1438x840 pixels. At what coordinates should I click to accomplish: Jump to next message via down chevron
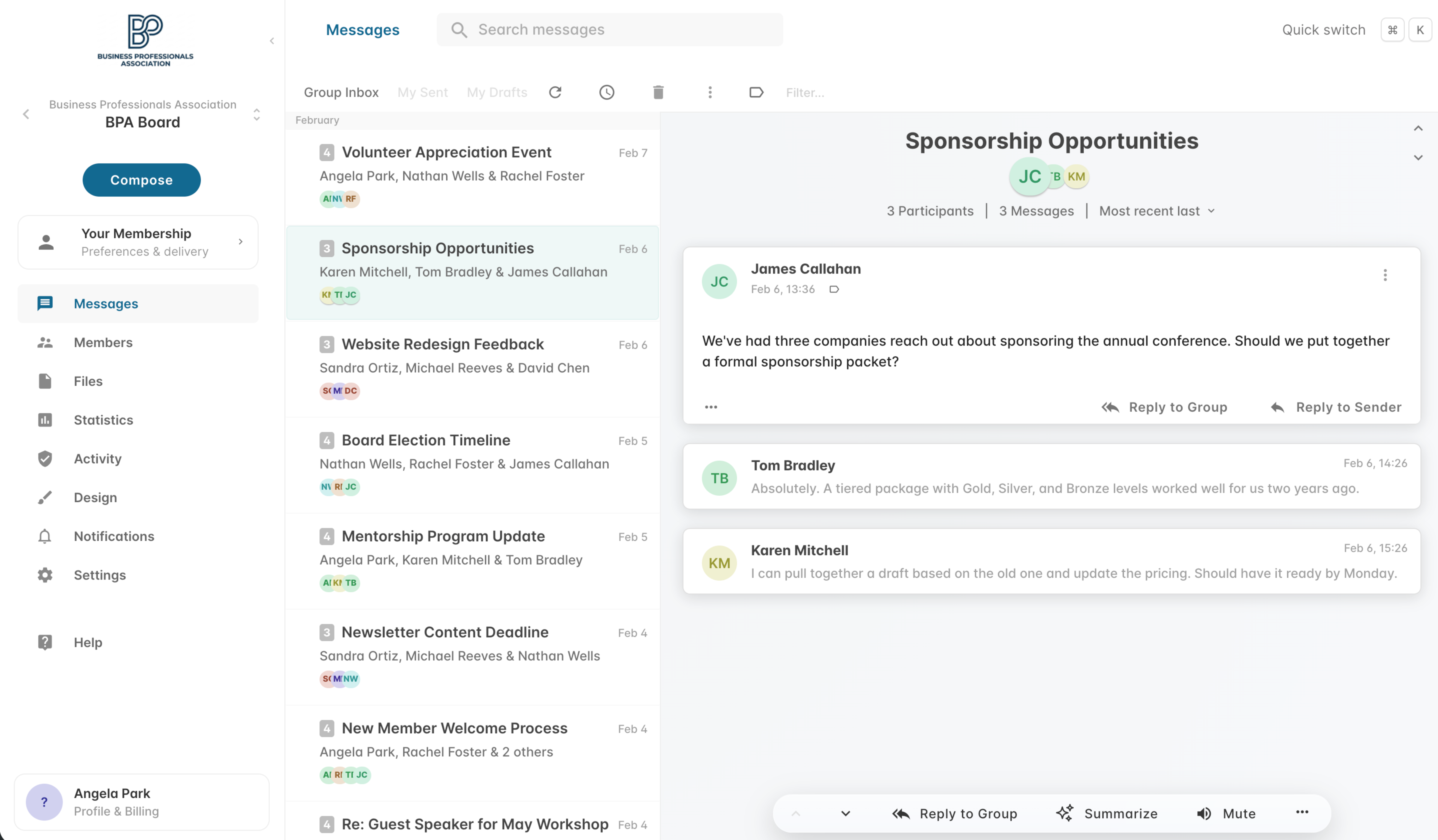point(845,814)
